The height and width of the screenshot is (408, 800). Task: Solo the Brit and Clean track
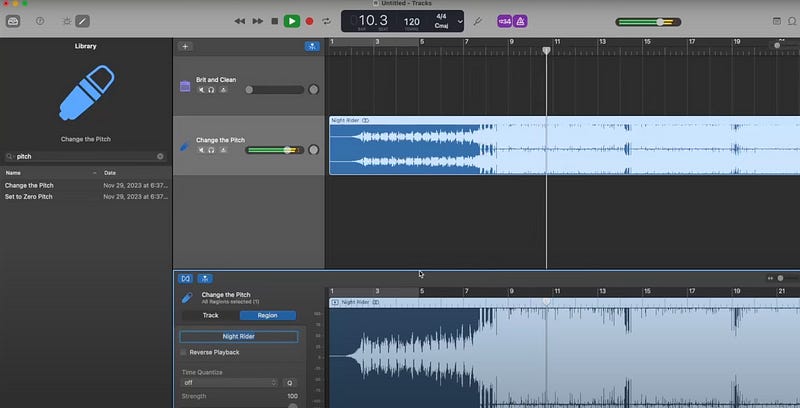point(211,90)
